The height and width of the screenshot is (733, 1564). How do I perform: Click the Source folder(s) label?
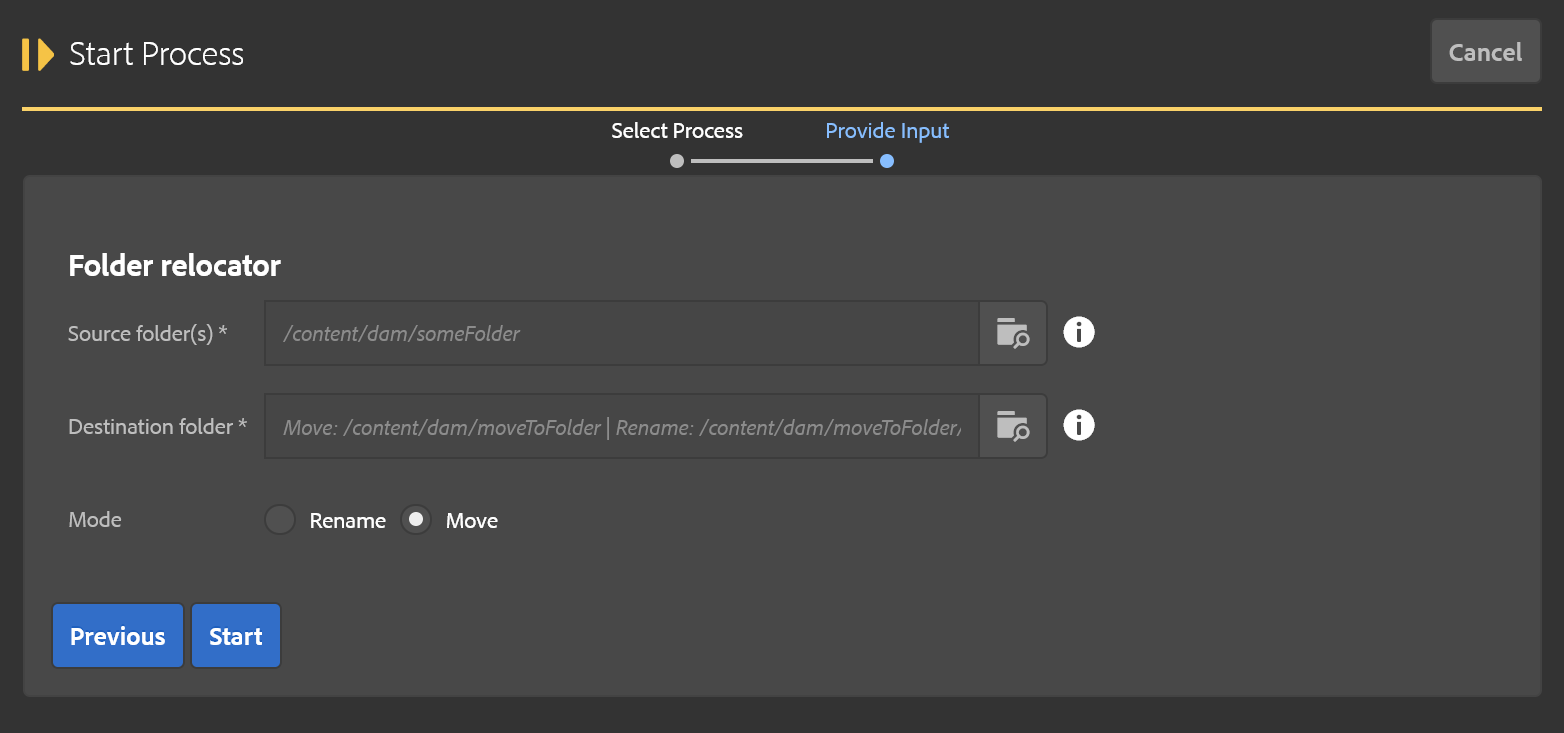(x=148, y=334)
